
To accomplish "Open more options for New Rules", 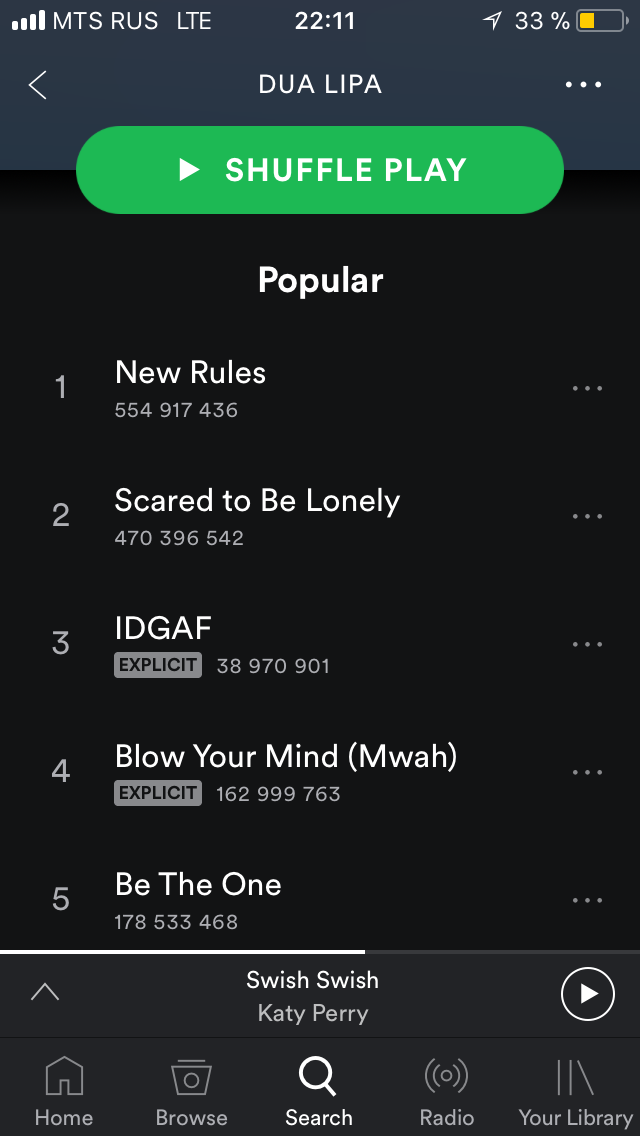I will 587,388.
